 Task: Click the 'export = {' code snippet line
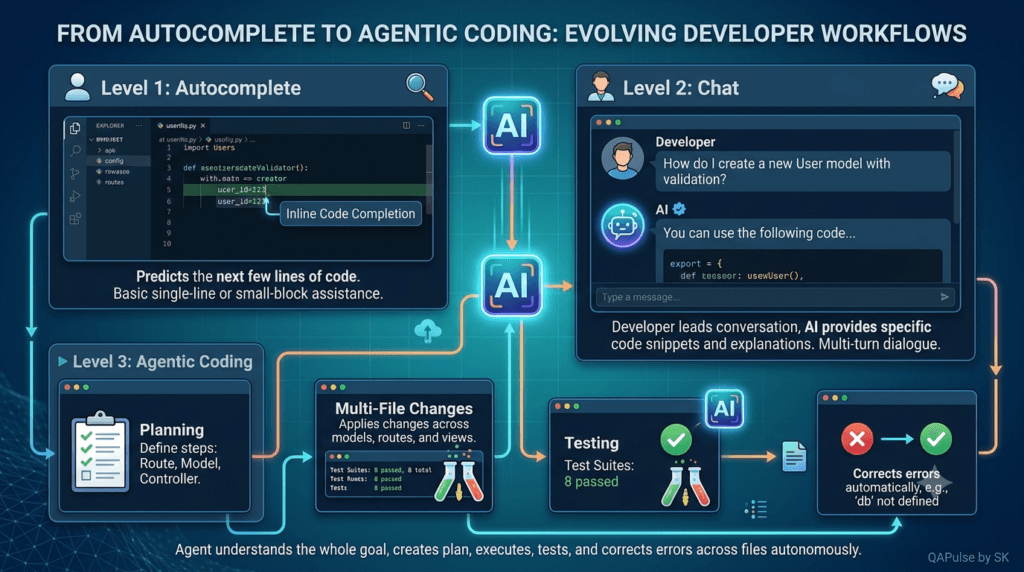click(x=696, y=264)
